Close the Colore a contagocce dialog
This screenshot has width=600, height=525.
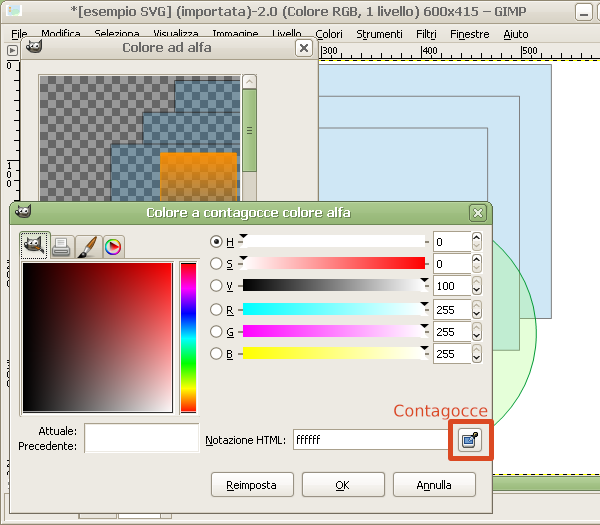[479, 213]
